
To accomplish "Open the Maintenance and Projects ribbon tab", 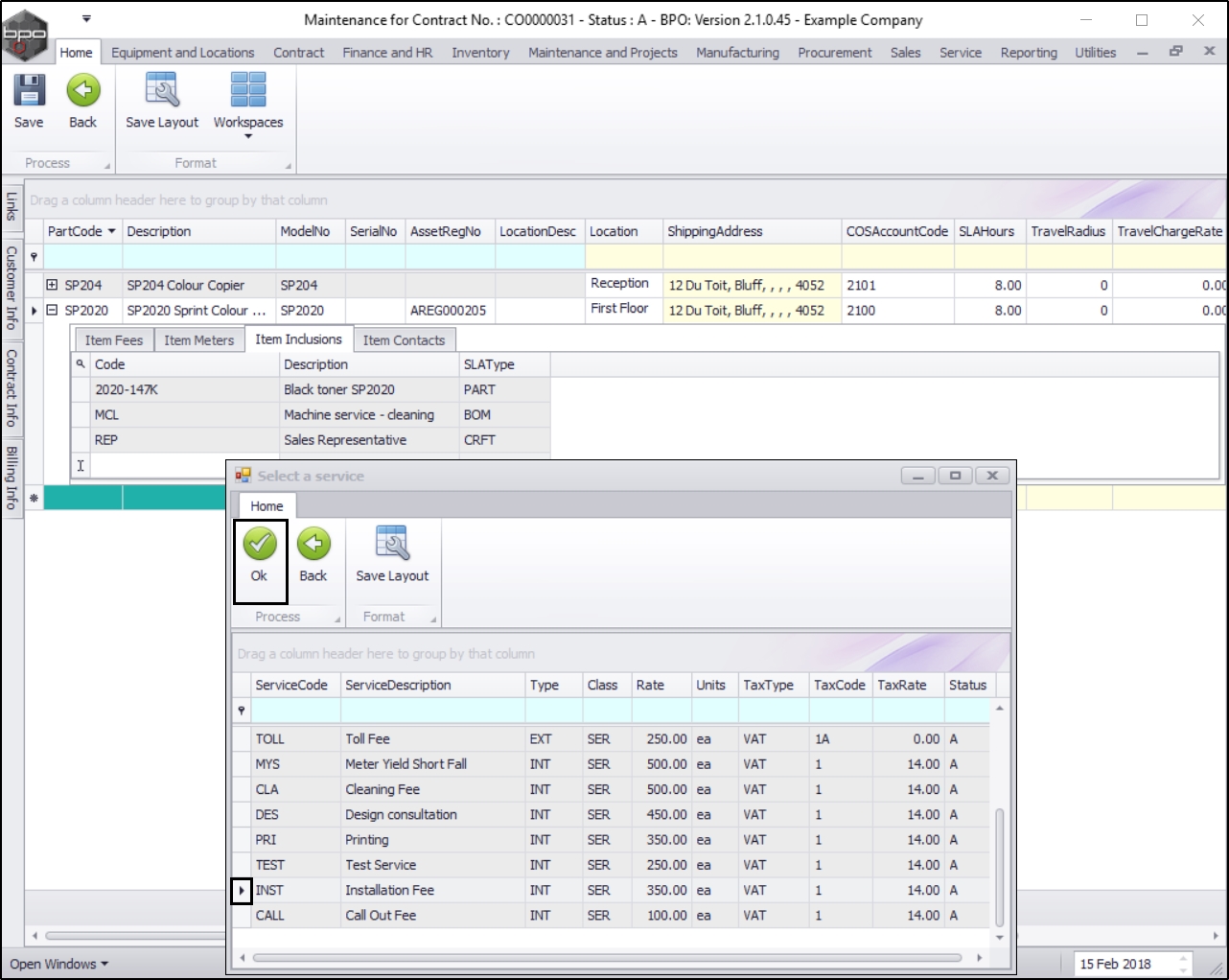I will 602,53.
